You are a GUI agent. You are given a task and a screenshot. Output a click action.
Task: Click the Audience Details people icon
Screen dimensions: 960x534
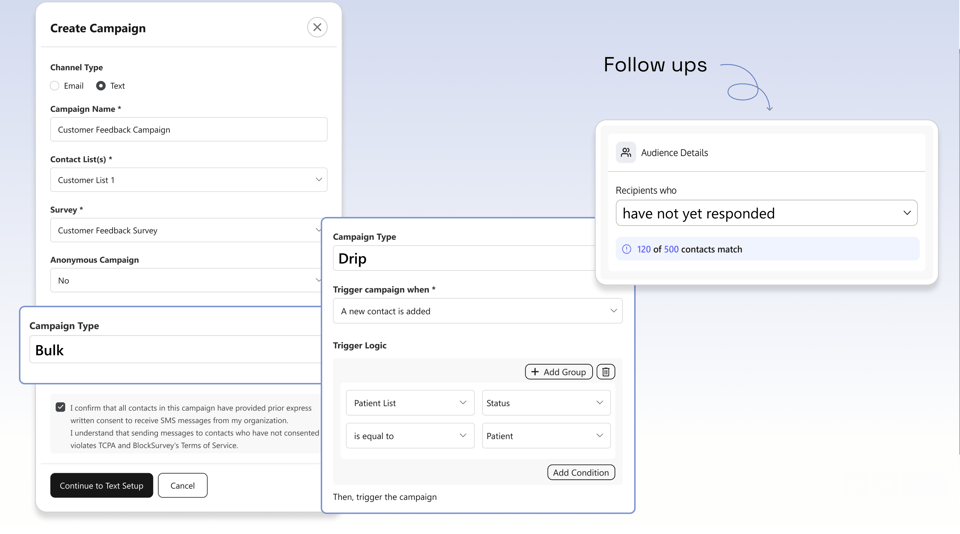click(x=626, y=152)
